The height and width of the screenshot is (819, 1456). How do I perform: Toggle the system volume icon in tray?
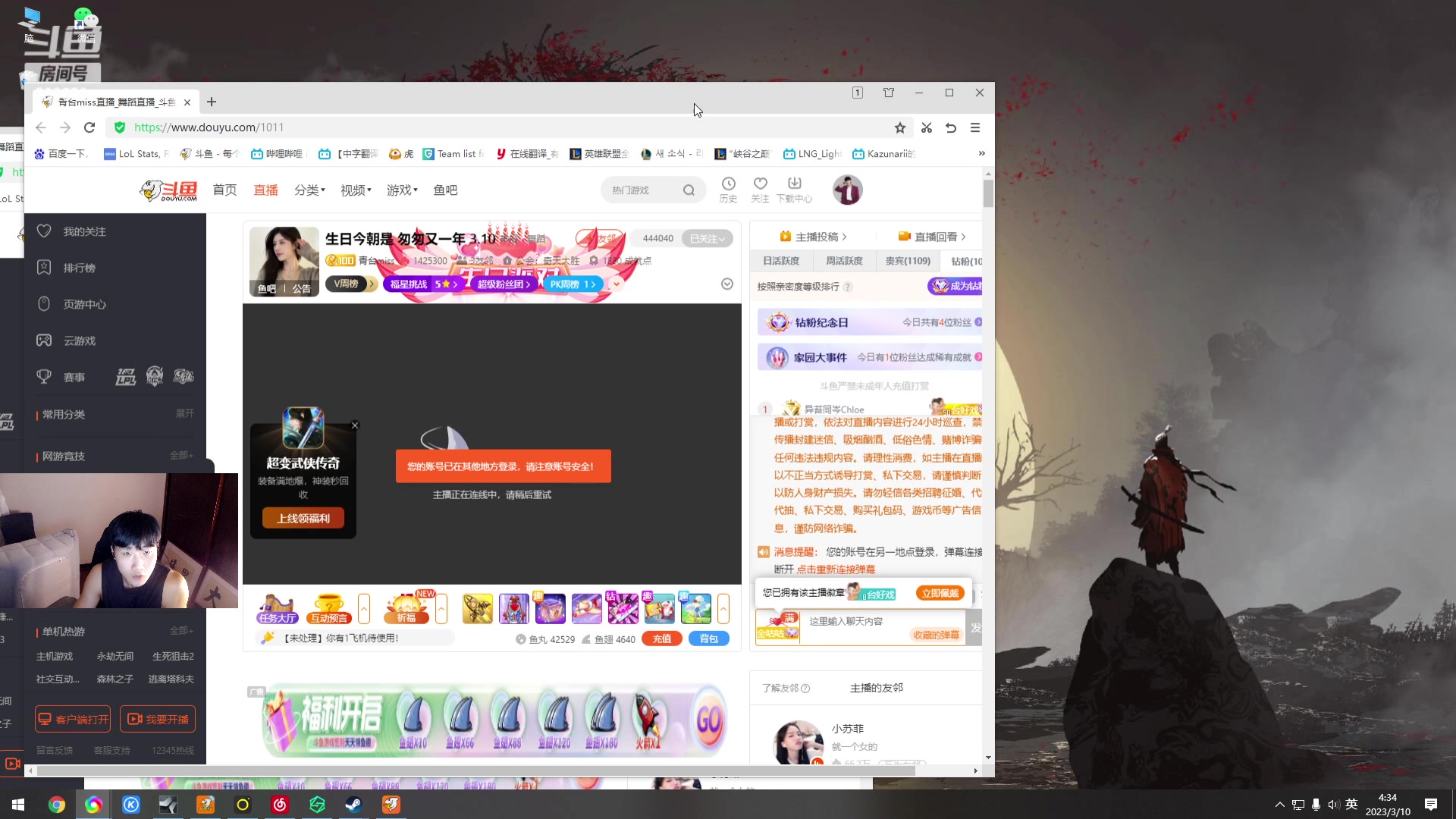click(1333, 805)
